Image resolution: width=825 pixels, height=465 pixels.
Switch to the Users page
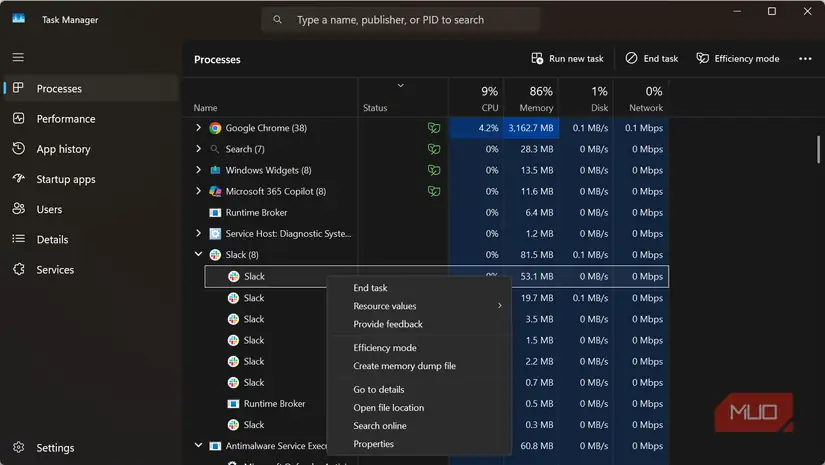pos(49,209)
